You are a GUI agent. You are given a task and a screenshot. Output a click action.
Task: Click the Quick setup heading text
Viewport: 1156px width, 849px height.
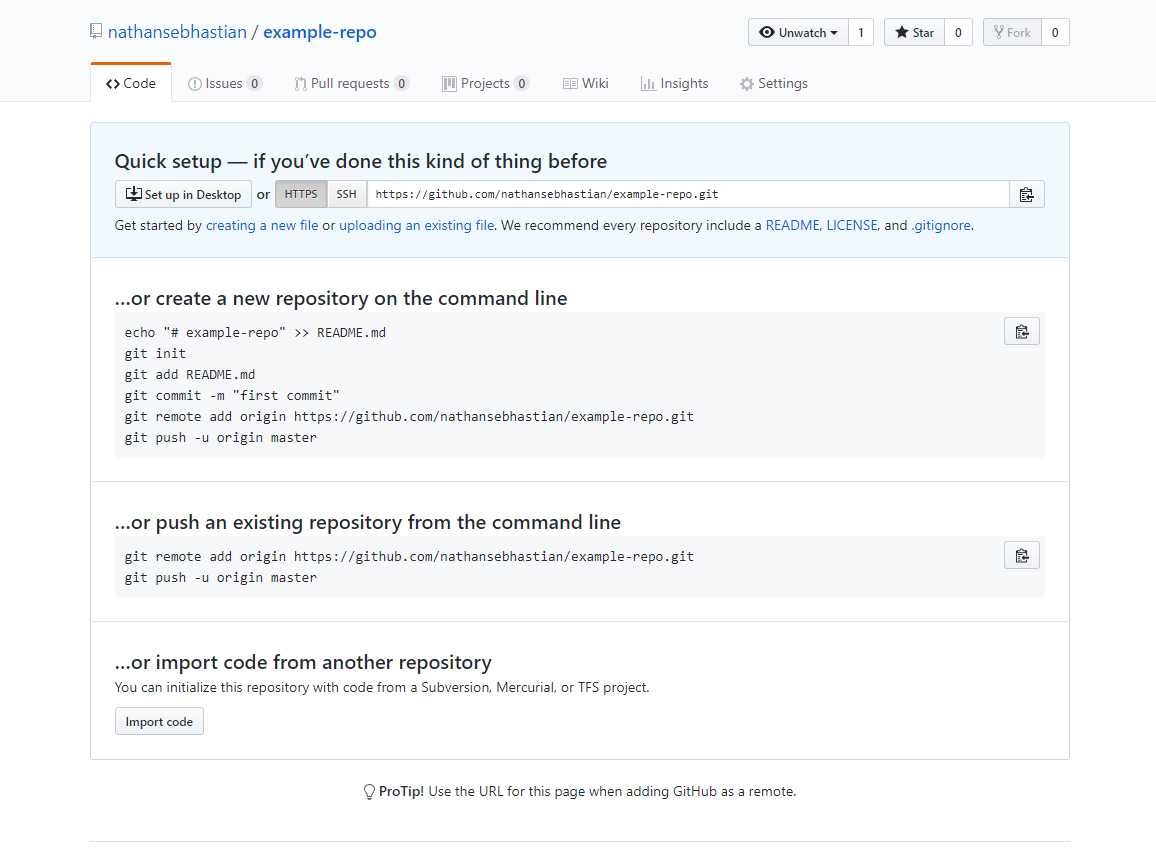361,161
